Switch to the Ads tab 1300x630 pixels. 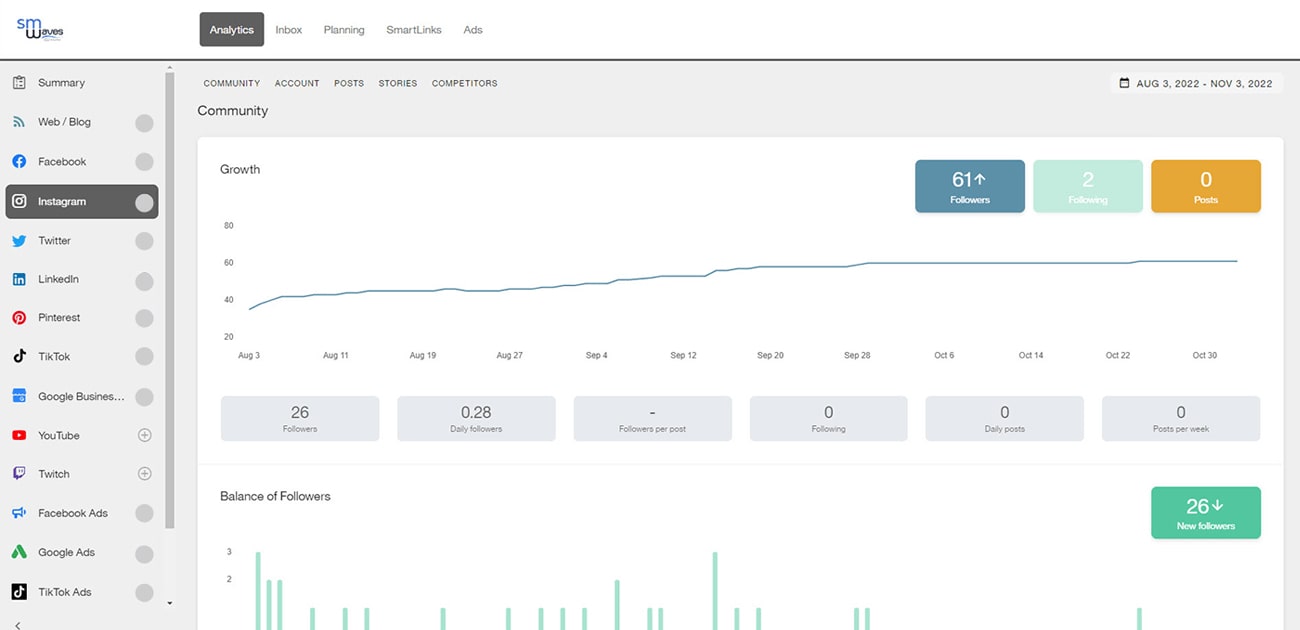tap(473, 30)
